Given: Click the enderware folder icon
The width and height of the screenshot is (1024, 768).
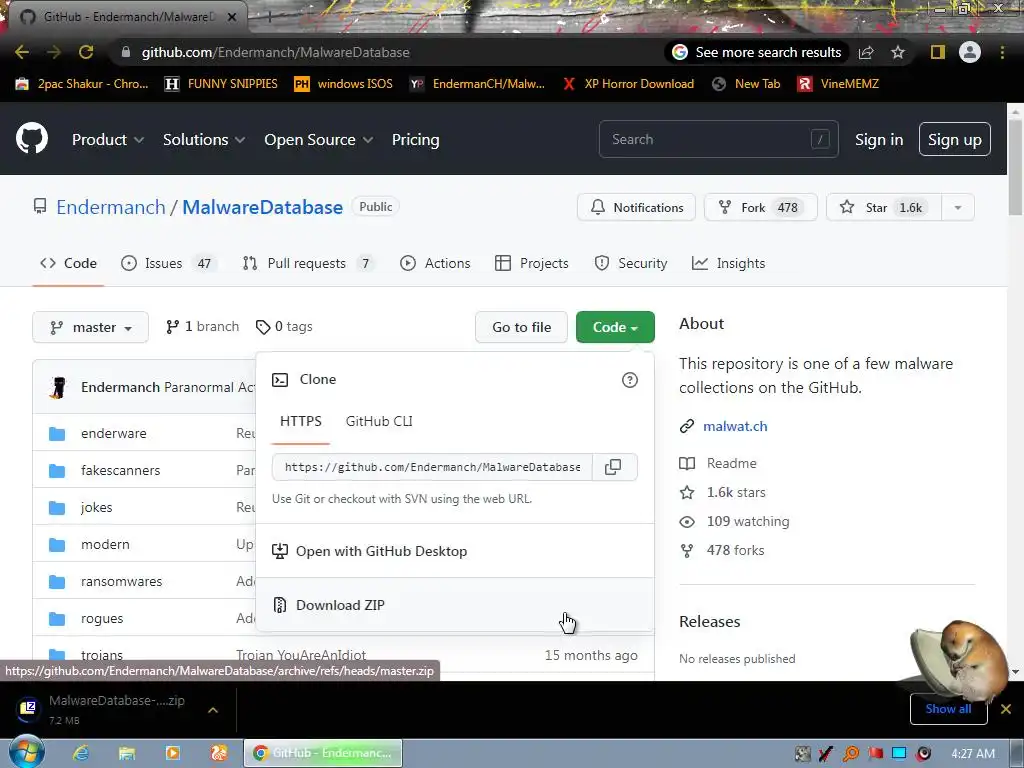Looking at the screenshot, I should point(57,434).
